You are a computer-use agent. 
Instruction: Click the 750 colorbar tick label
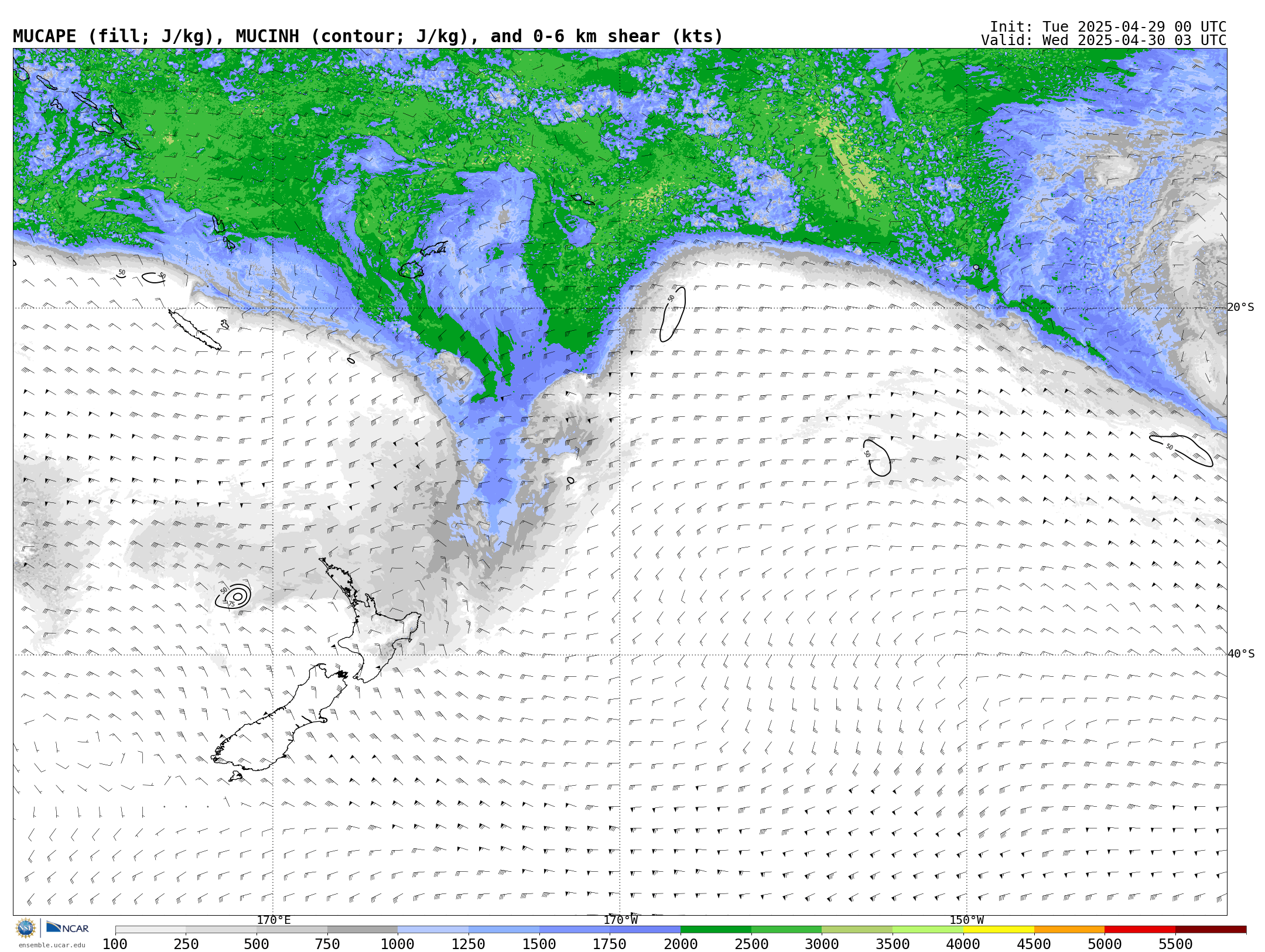[x=327, y=944]
